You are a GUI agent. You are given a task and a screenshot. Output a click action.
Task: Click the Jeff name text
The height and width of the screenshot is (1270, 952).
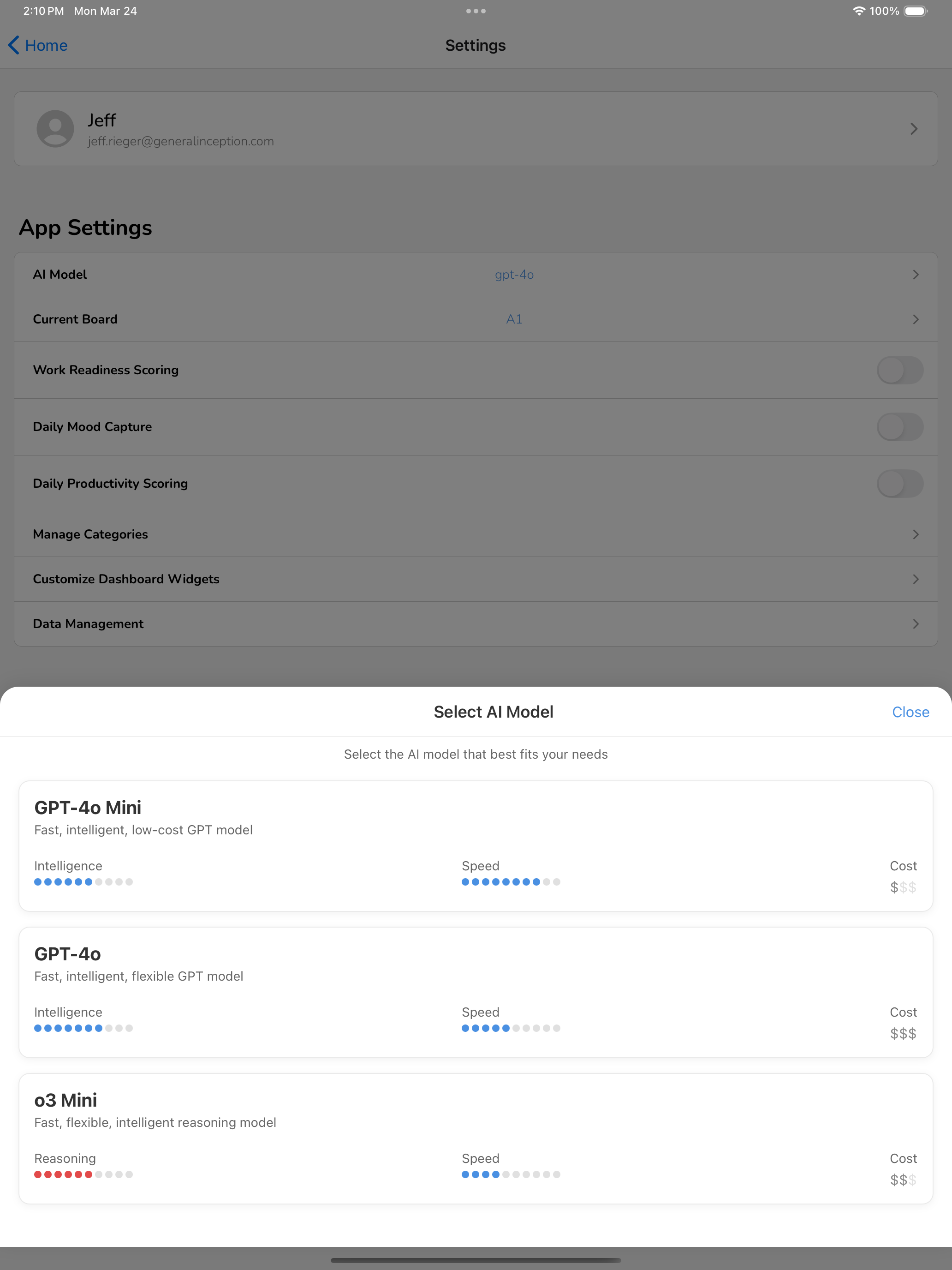(x=101, y=120)
